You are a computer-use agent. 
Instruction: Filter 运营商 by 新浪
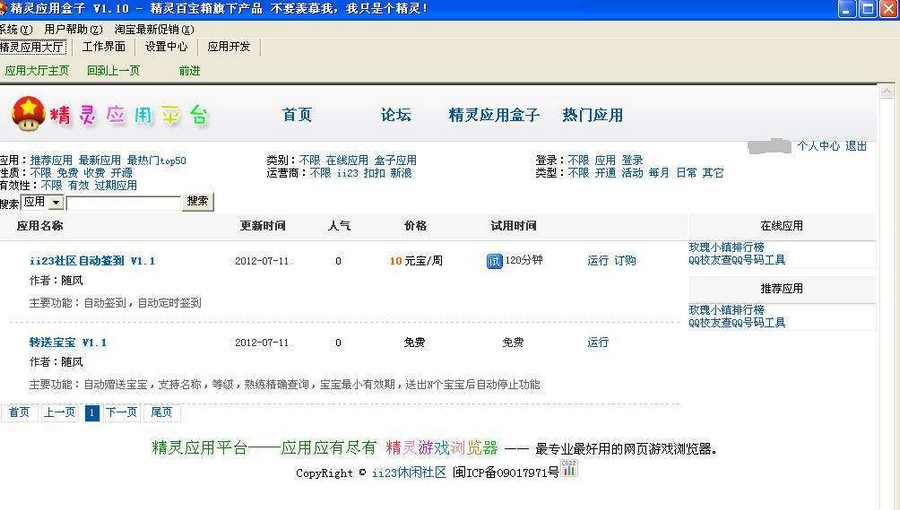point(401,173)
